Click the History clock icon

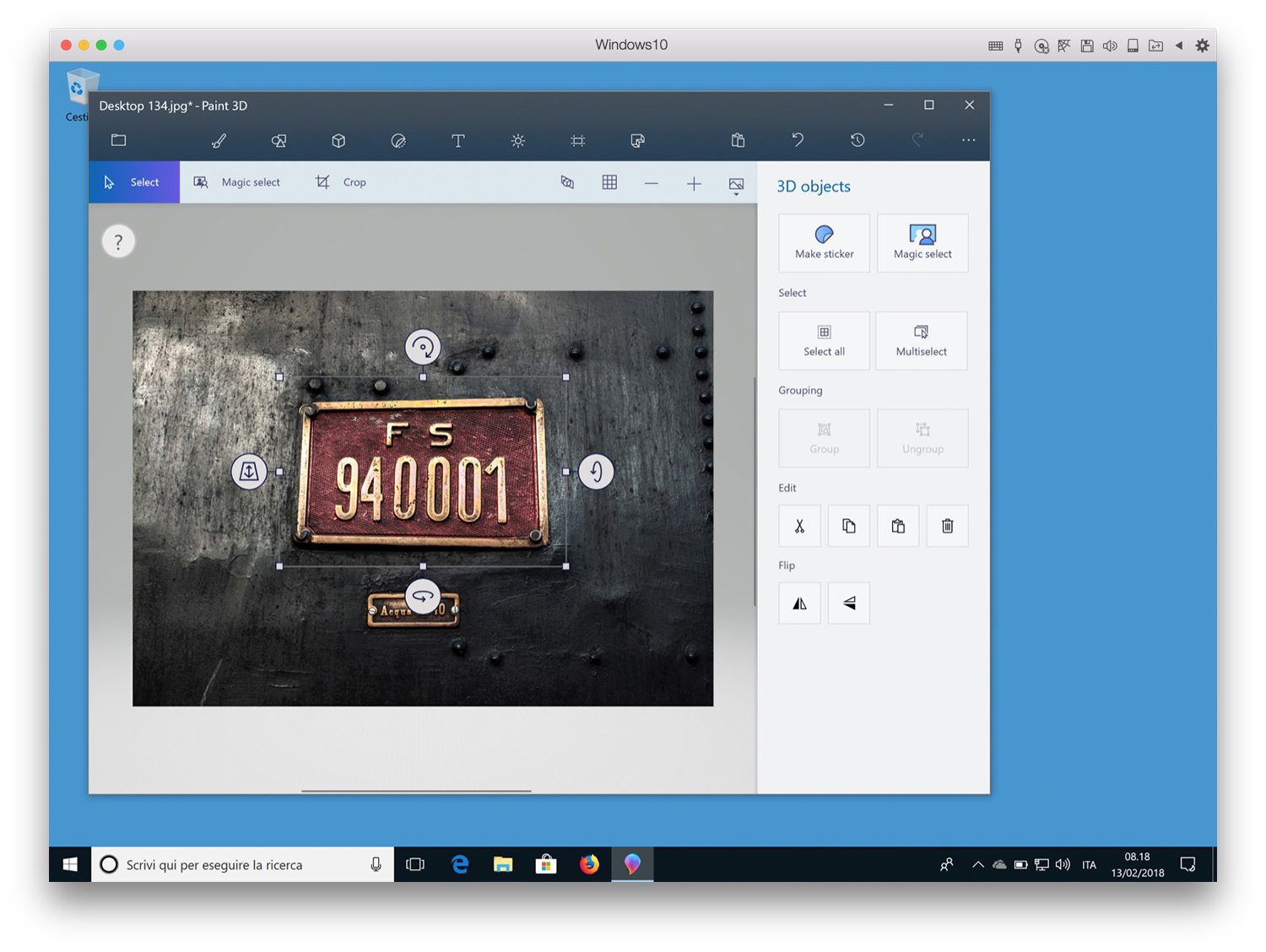coord(858,140)
